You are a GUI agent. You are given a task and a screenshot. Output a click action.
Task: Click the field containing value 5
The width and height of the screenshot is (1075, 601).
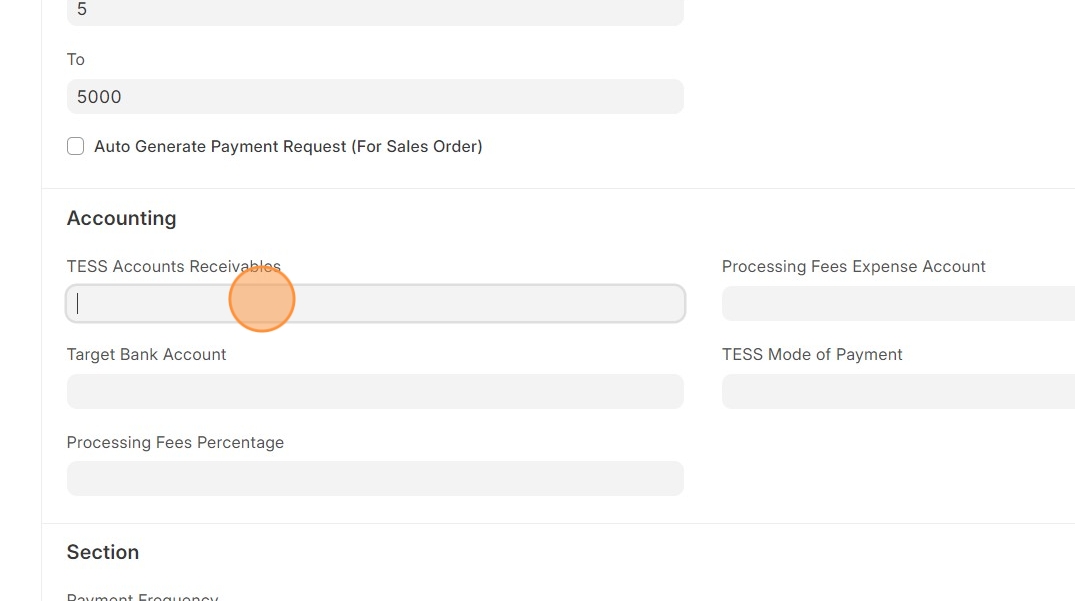[375, 11]
